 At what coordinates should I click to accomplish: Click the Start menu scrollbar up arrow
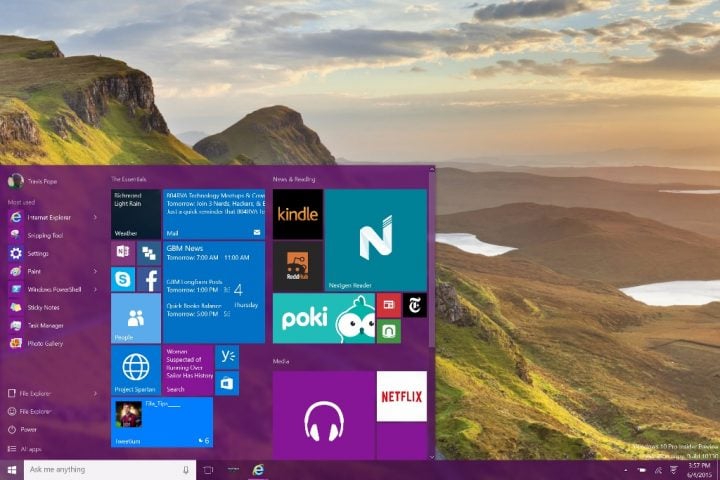tap(432, 169)
